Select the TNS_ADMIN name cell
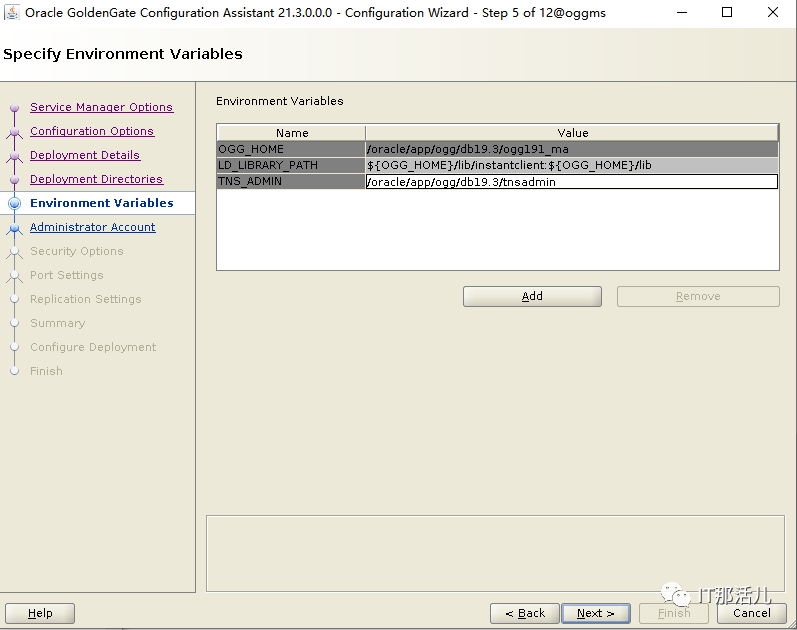The width and height of the screenshot is (797, 630). (291, 182)
